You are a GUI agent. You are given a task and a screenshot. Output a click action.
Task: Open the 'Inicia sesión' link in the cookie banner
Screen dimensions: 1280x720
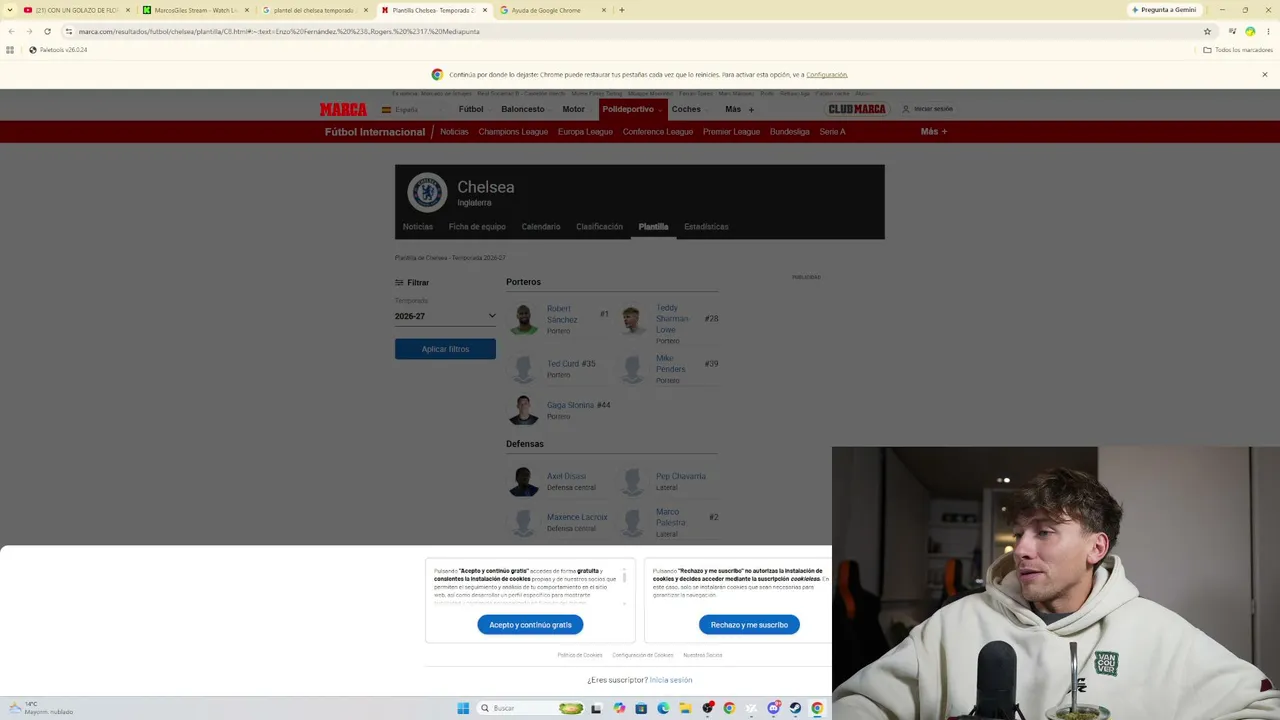point(671,680)
